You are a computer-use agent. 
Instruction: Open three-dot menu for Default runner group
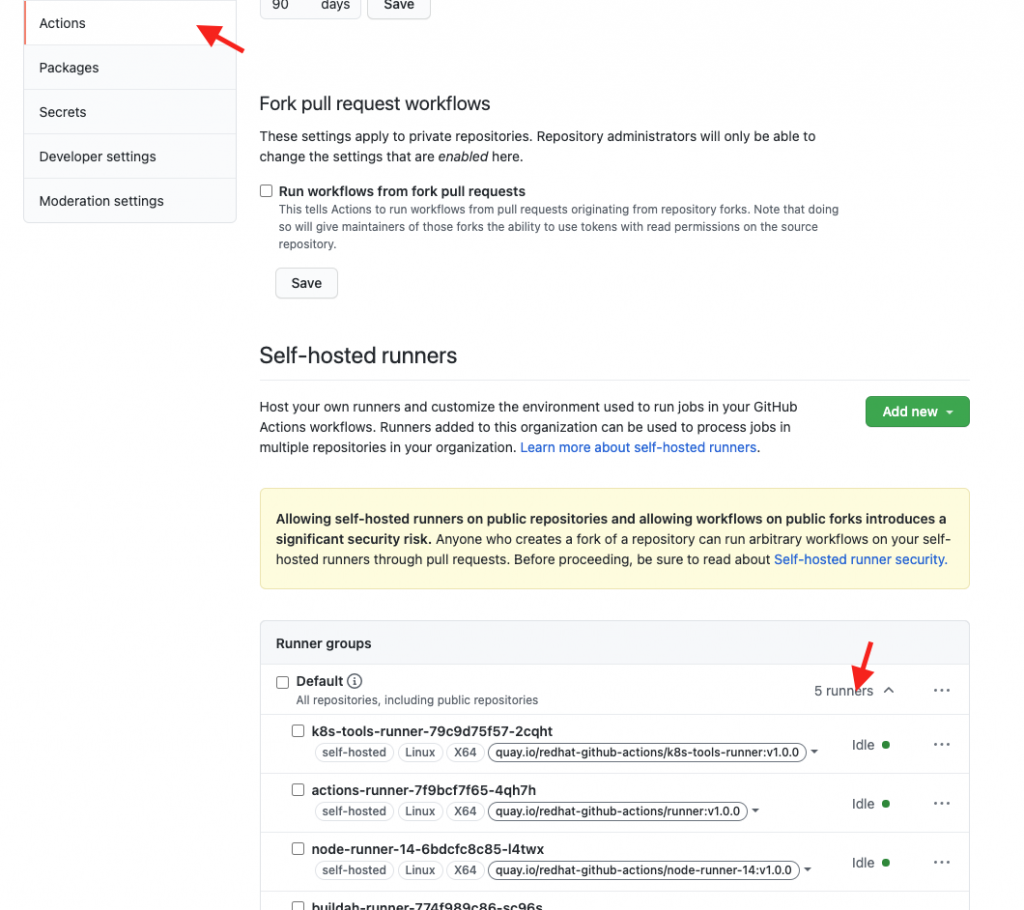click(x=941, y=691)
